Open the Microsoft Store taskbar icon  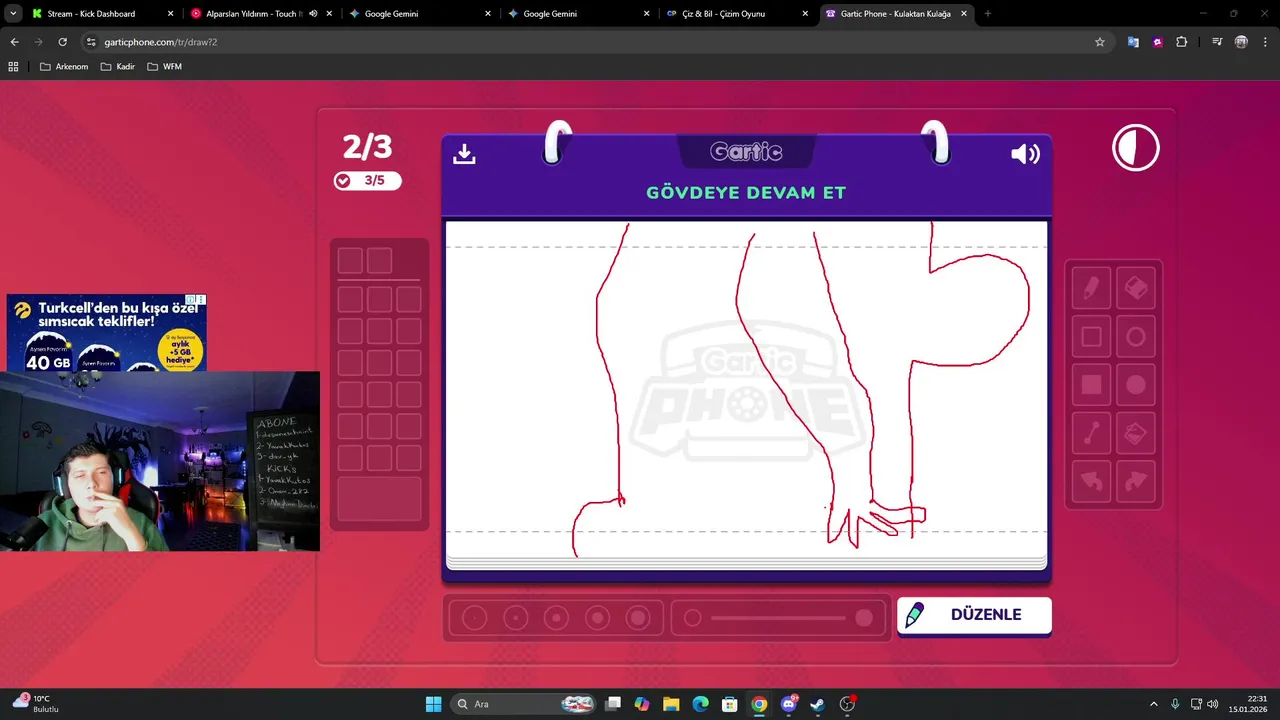tap(730, 704)
